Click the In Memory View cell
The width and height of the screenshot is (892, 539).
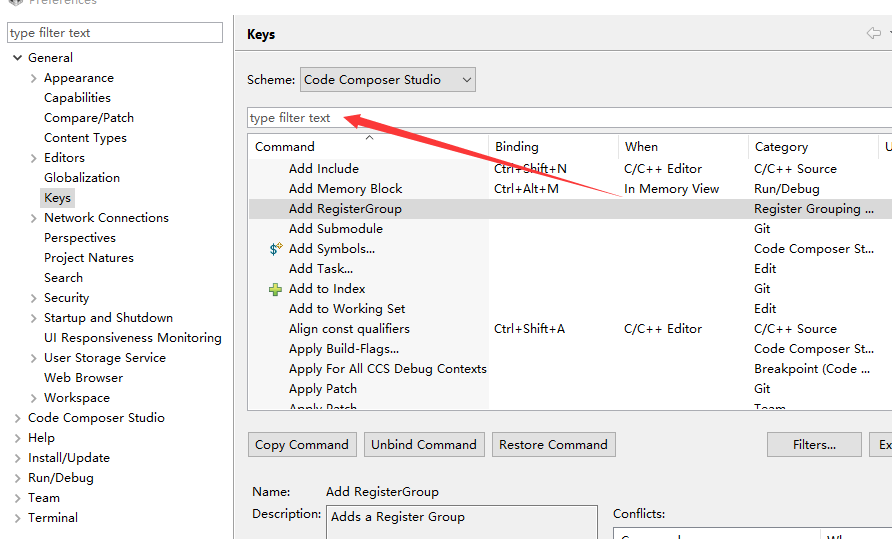pyautogui.click(x=671, y=189)
